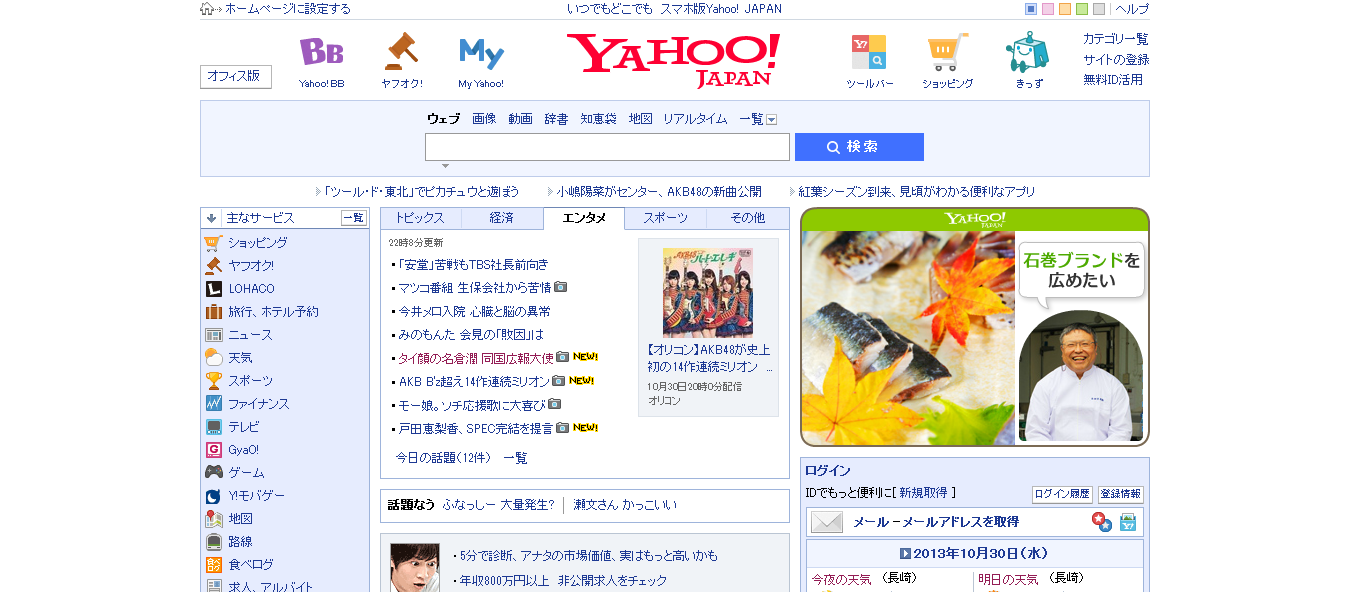The image size is (1349, 592).
Task: Select the blue color theme swatch
Action: point(1031,9)
